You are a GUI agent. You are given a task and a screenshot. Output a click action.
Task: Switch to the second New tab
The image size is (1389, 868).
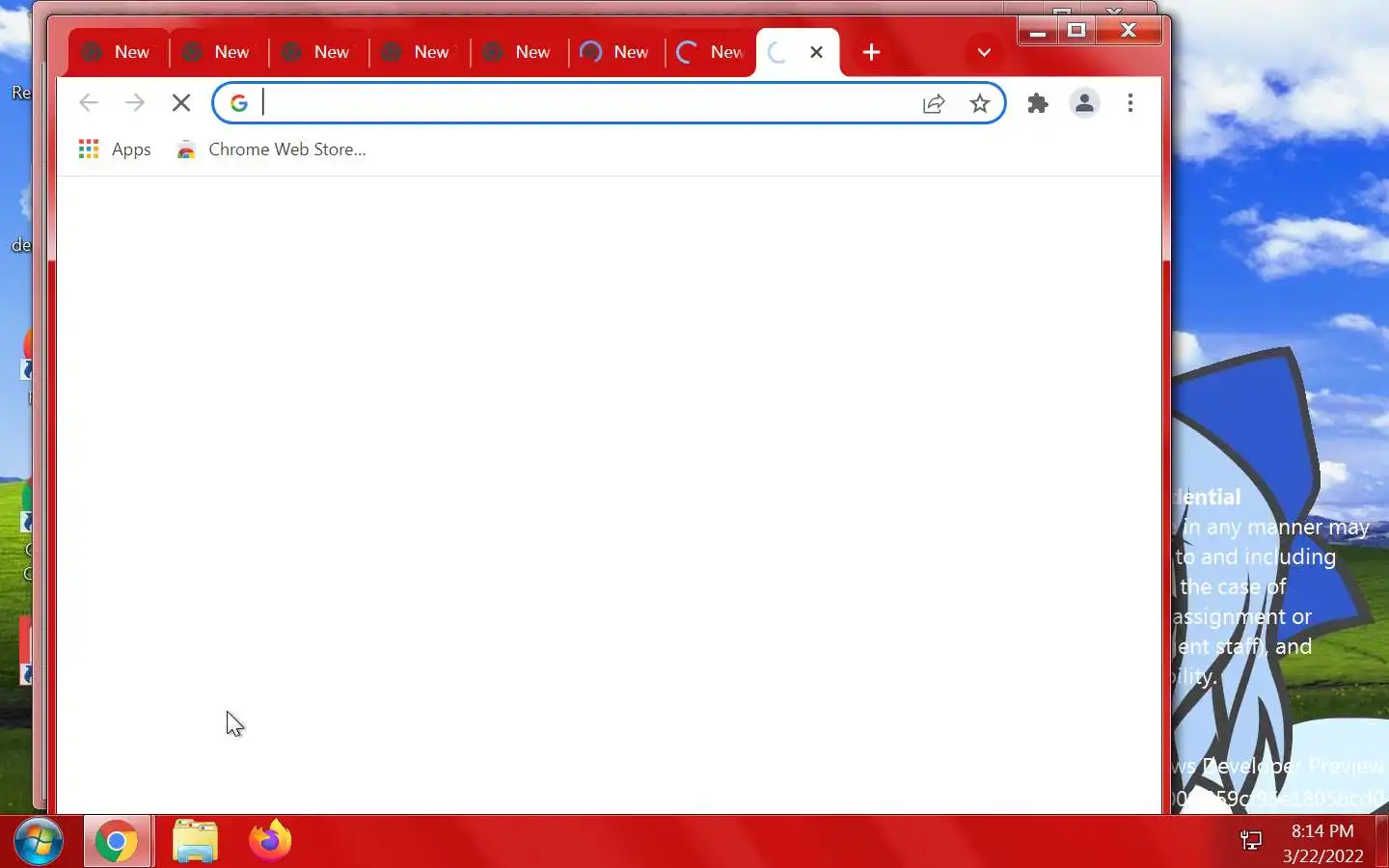(x=219, y=52)
